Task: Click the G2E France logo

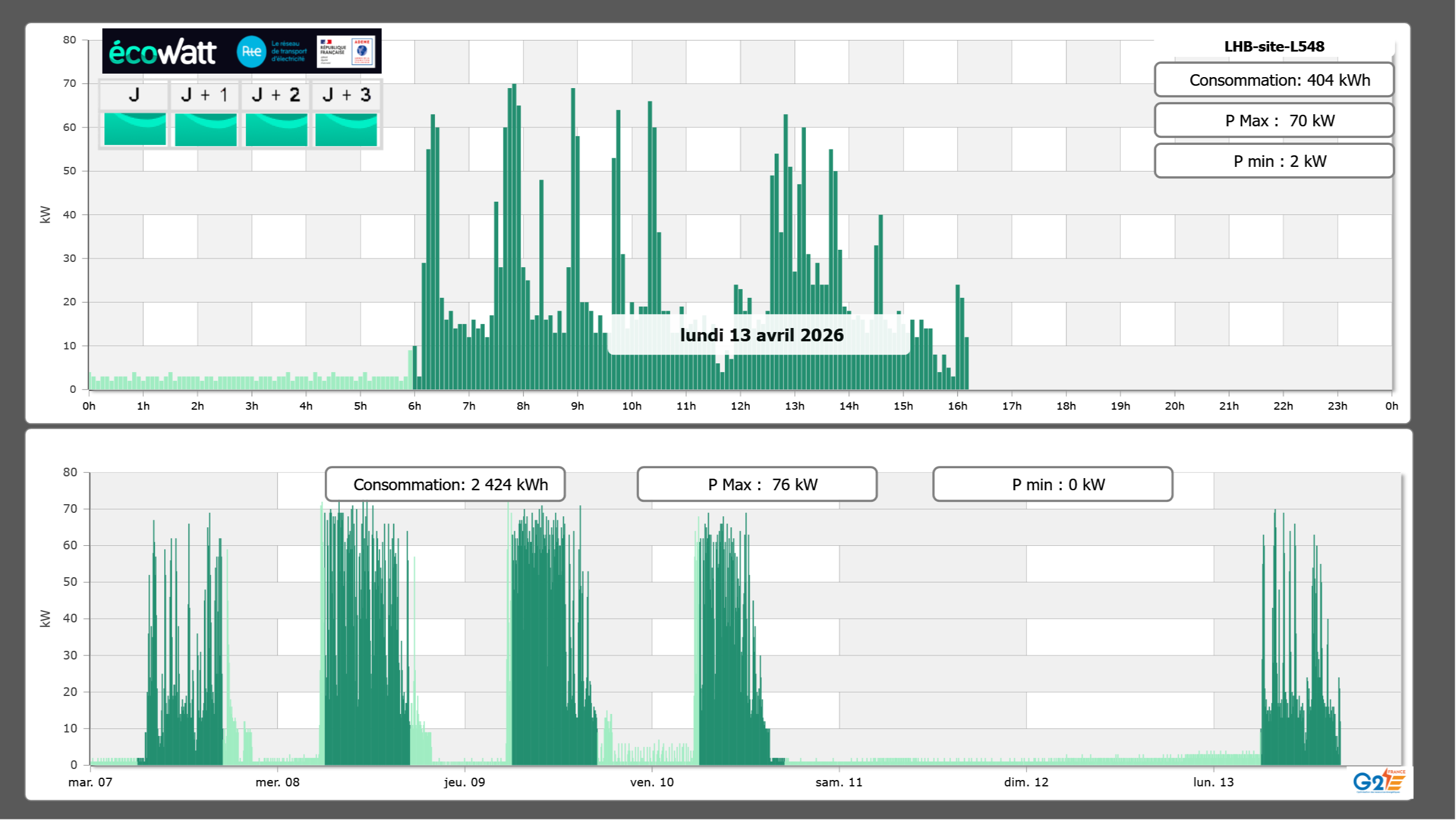Action: coord(1379,781)
